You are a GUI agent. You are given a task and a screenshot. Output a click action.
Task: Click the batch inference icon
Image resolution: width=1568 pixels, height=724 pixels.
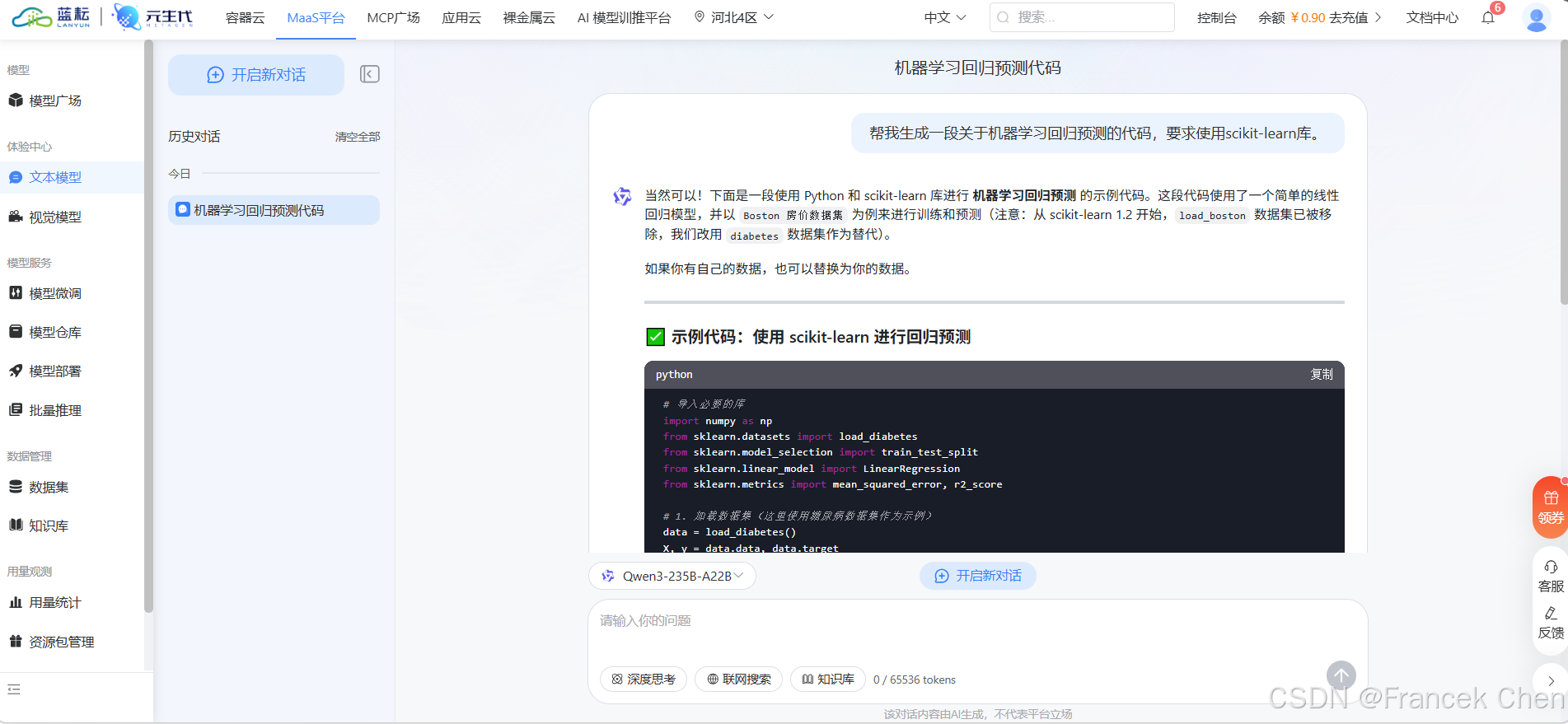pos(16,409)
